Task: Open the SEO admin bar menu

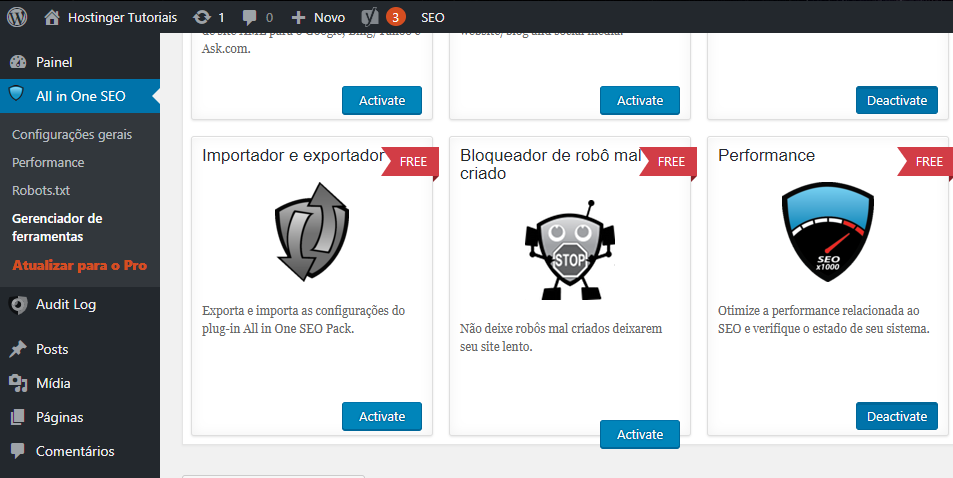Action: [x=433, y=18]
